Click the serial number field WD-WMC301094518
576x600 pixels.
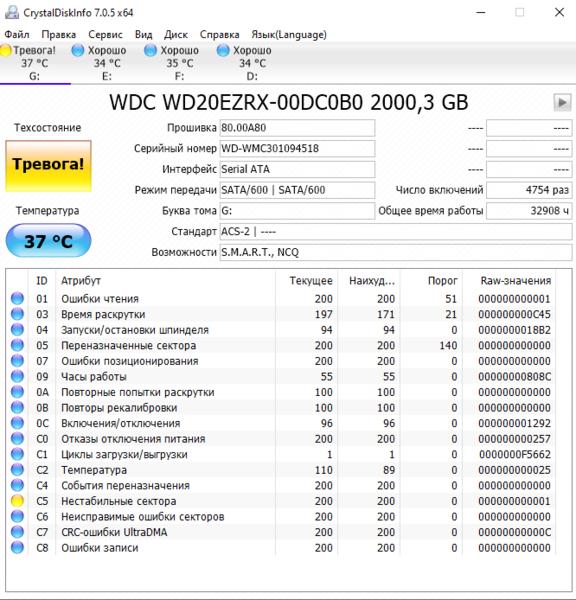tap(297, 148)
